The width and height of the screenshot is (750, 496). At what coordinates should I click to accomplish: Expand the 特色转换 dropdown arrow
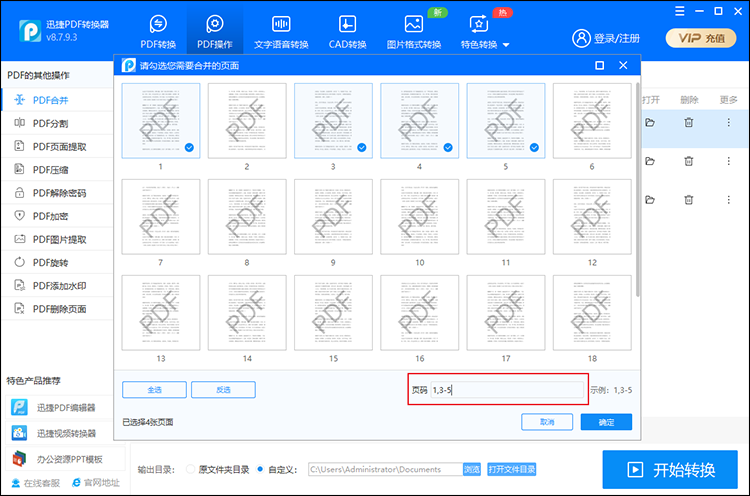[x=506, y=45]
